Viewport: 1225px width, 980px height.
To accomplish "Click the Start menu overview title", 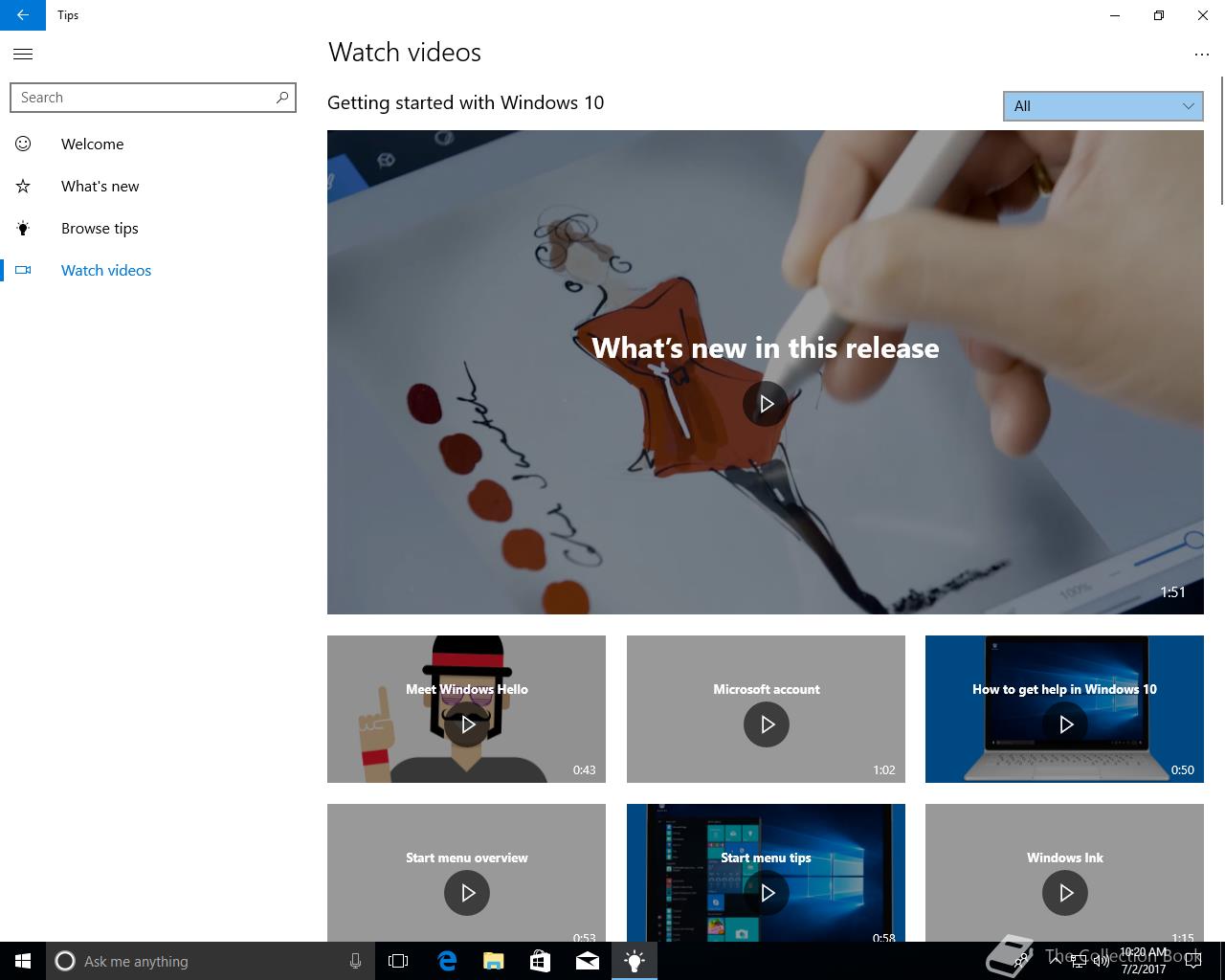I will [x=467, y=857].
